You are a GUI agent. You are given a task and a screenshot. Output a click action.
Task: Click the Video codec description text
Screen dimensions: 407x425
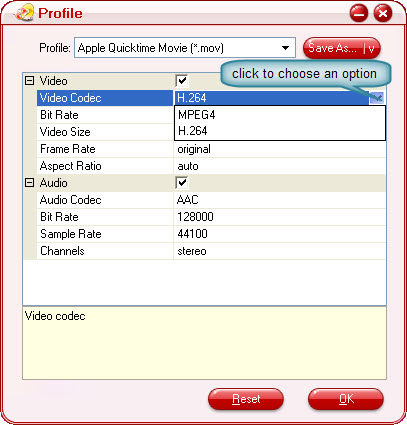55,316
